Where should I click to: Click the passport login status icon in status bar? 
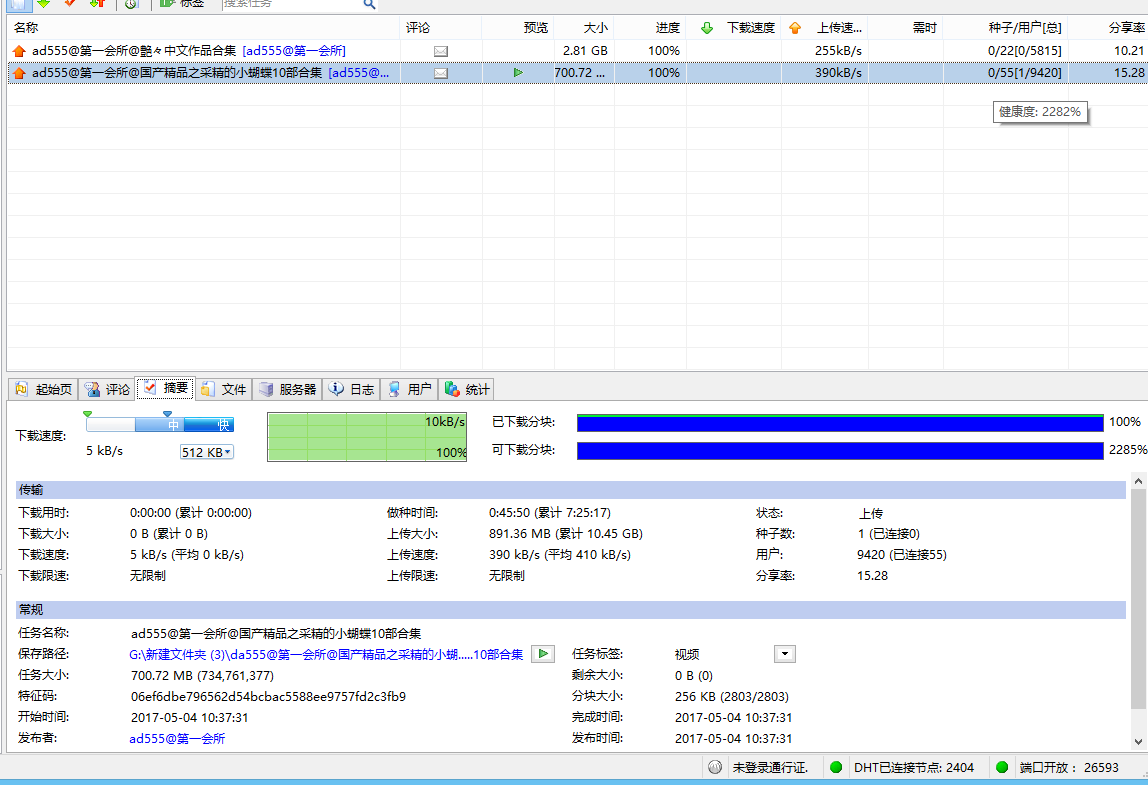(715, 767)
